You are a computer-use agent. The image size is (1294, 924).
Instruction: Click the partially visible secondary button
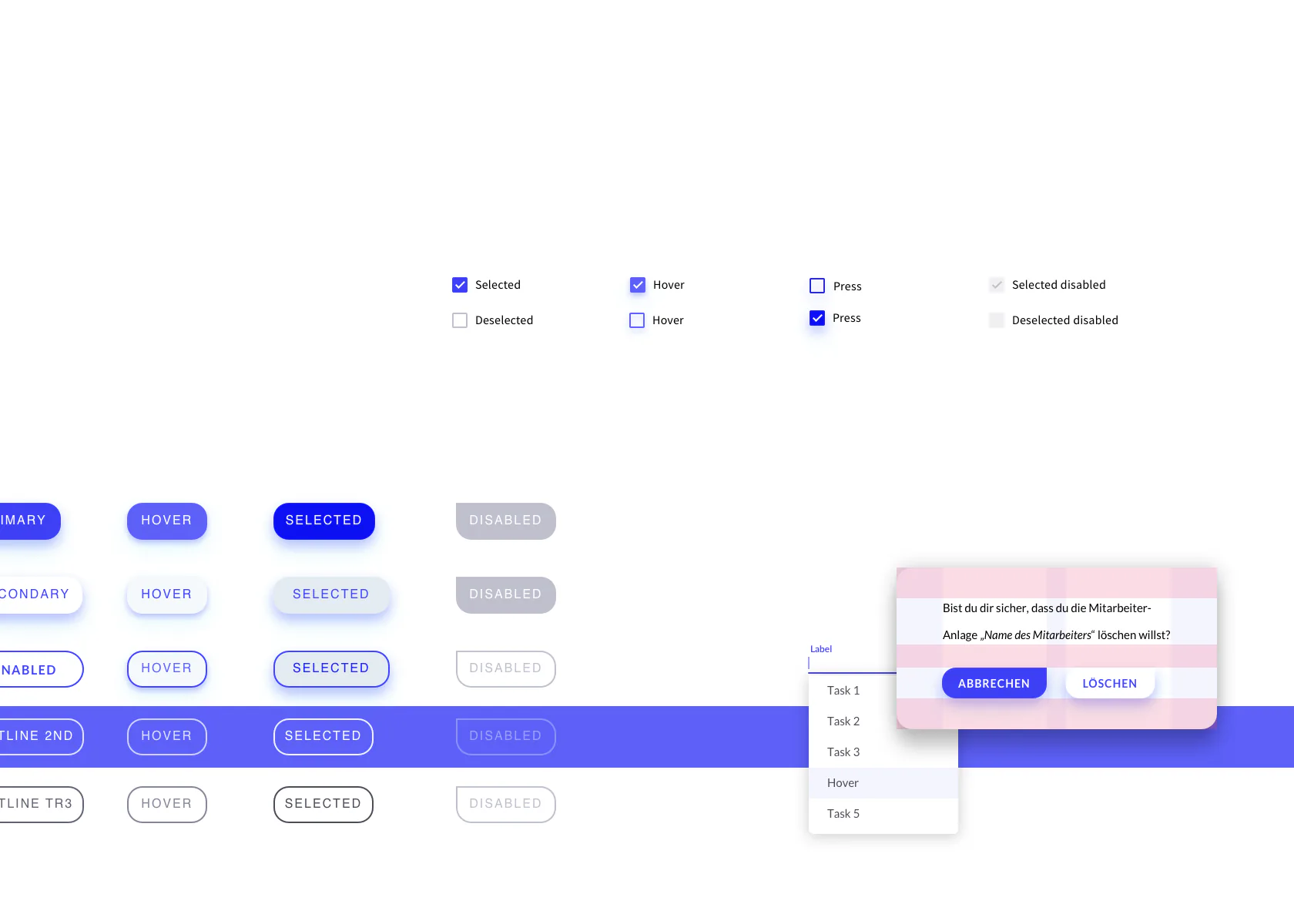(x=41, y=595)
